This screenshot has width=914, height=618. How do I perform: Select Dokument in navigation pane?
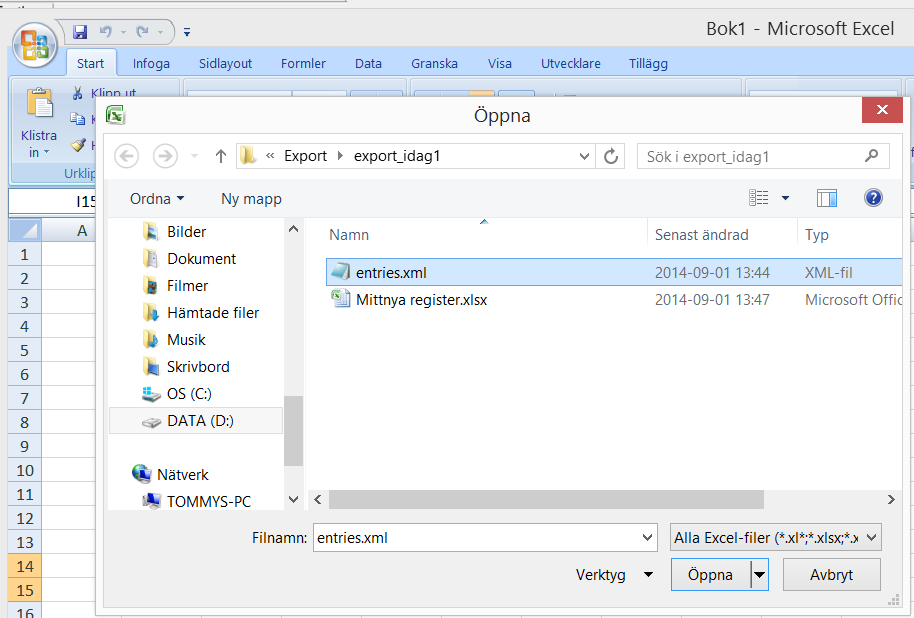(201, 258)
